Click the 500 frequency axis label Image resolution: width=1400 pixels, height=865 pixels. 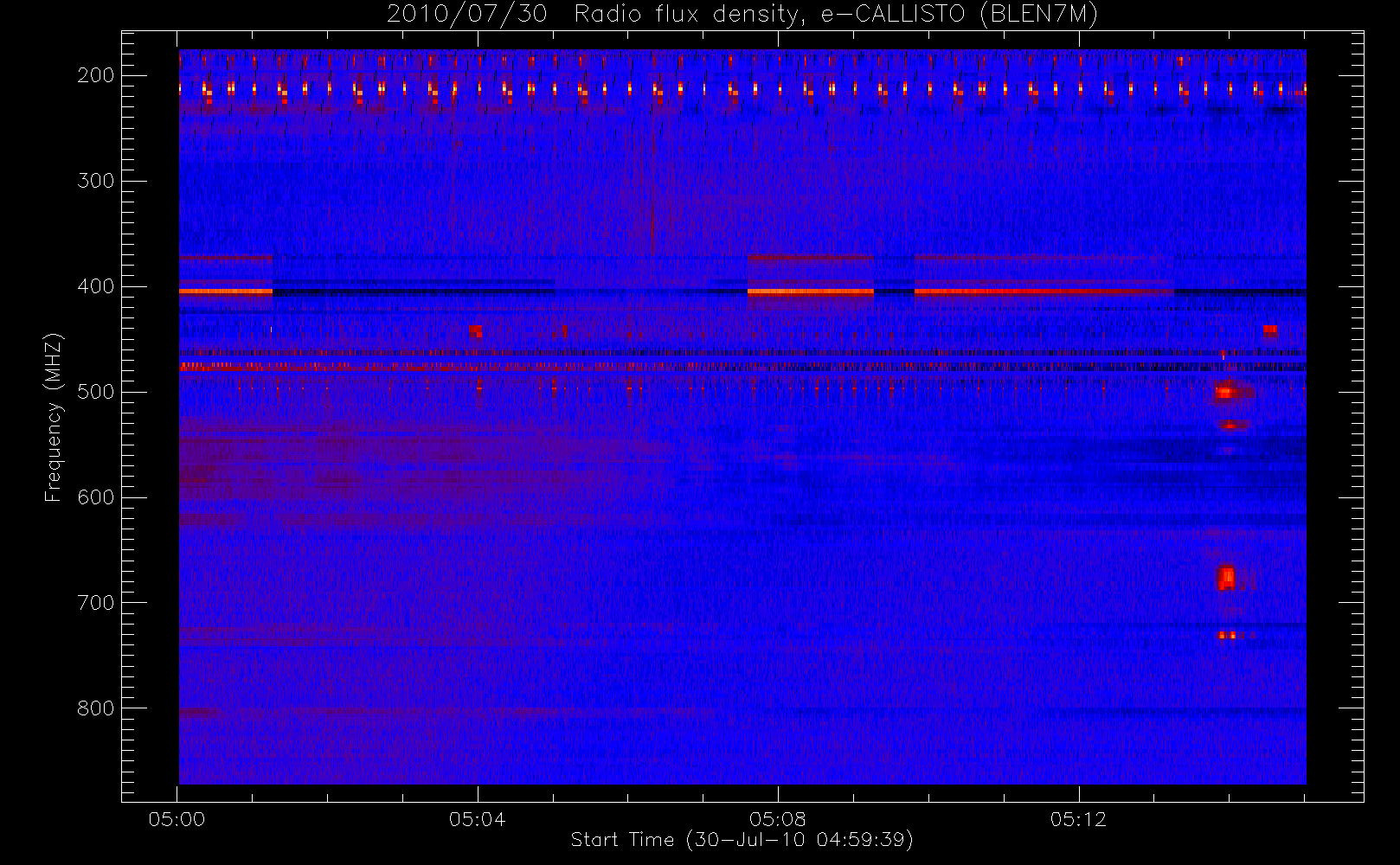[x=96, y=392]
